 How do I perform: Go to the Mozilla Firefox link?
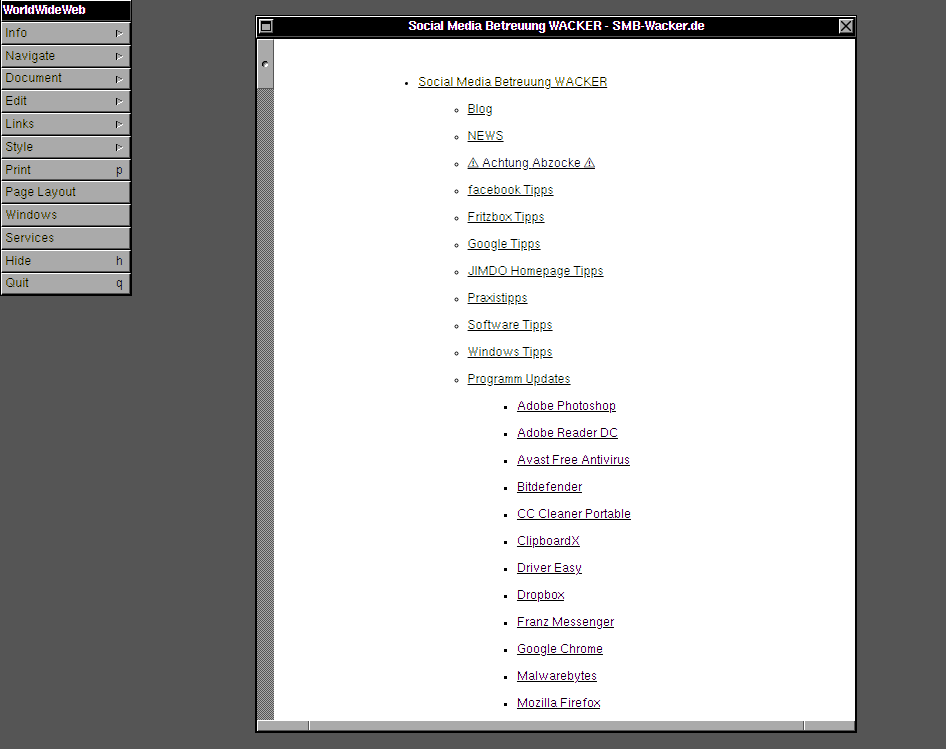[x=559, y=703]
